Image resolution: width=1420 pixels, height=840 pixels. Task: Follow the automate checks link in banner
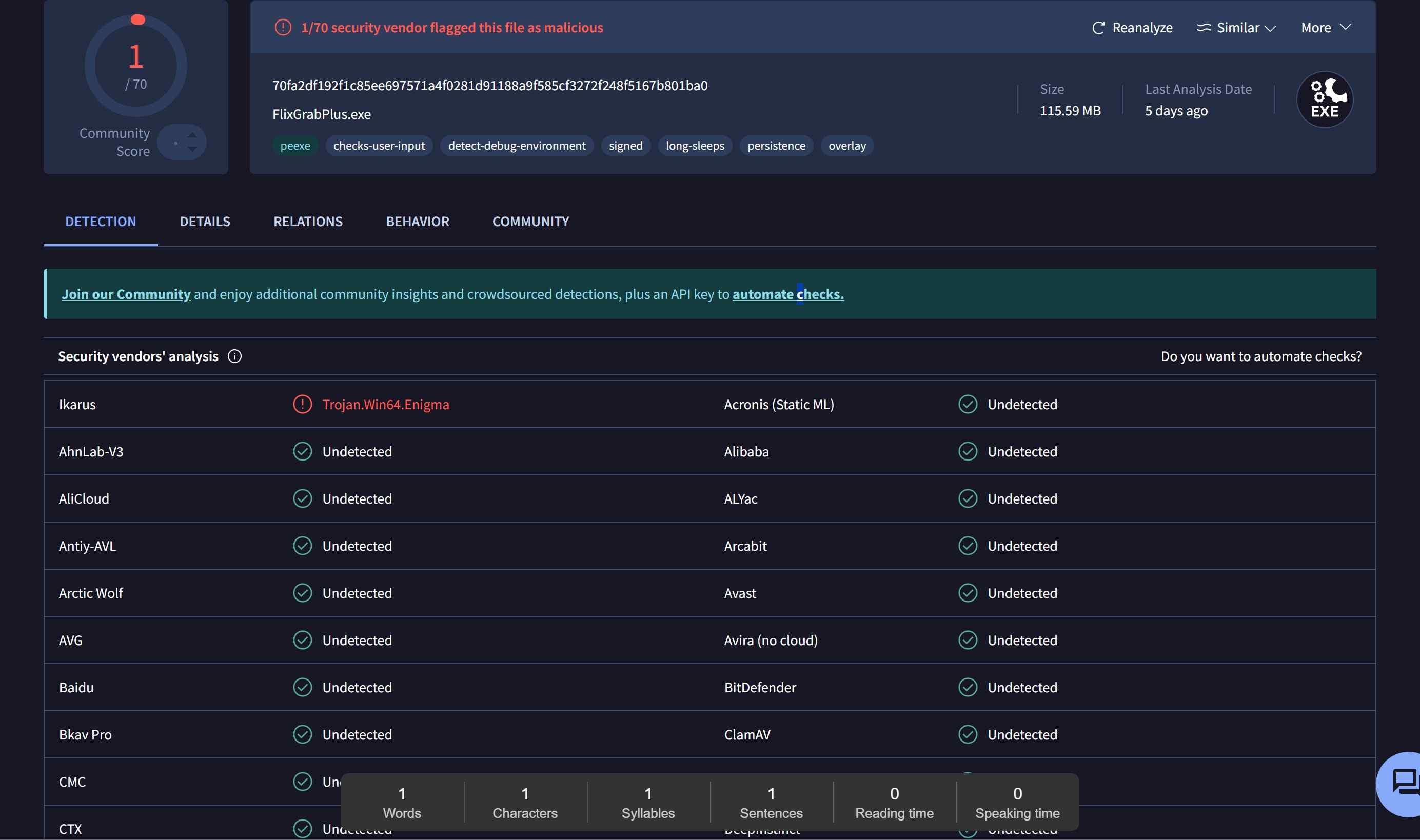click(788, 294)
